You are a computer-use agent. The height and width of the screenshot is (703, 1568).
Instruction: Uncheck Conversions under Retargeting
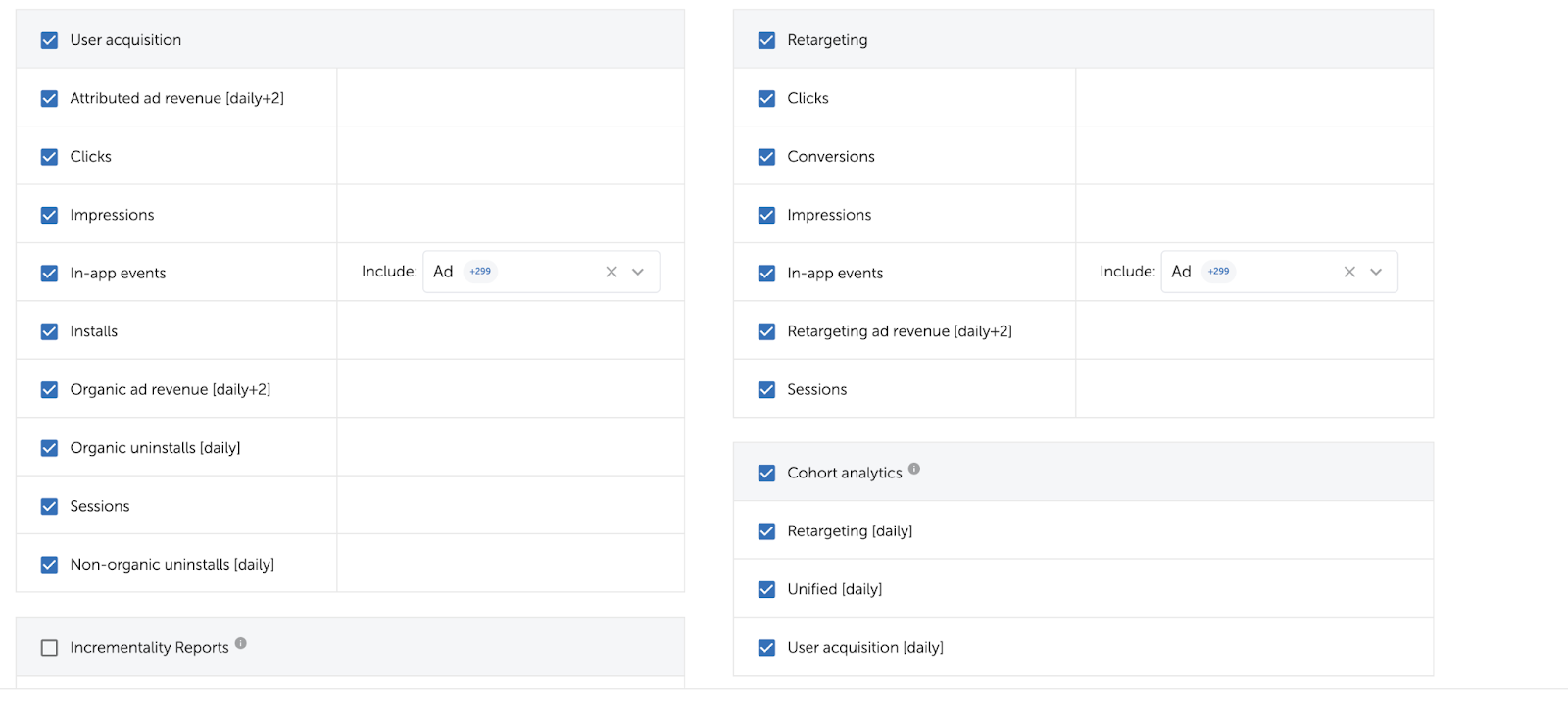766,157
